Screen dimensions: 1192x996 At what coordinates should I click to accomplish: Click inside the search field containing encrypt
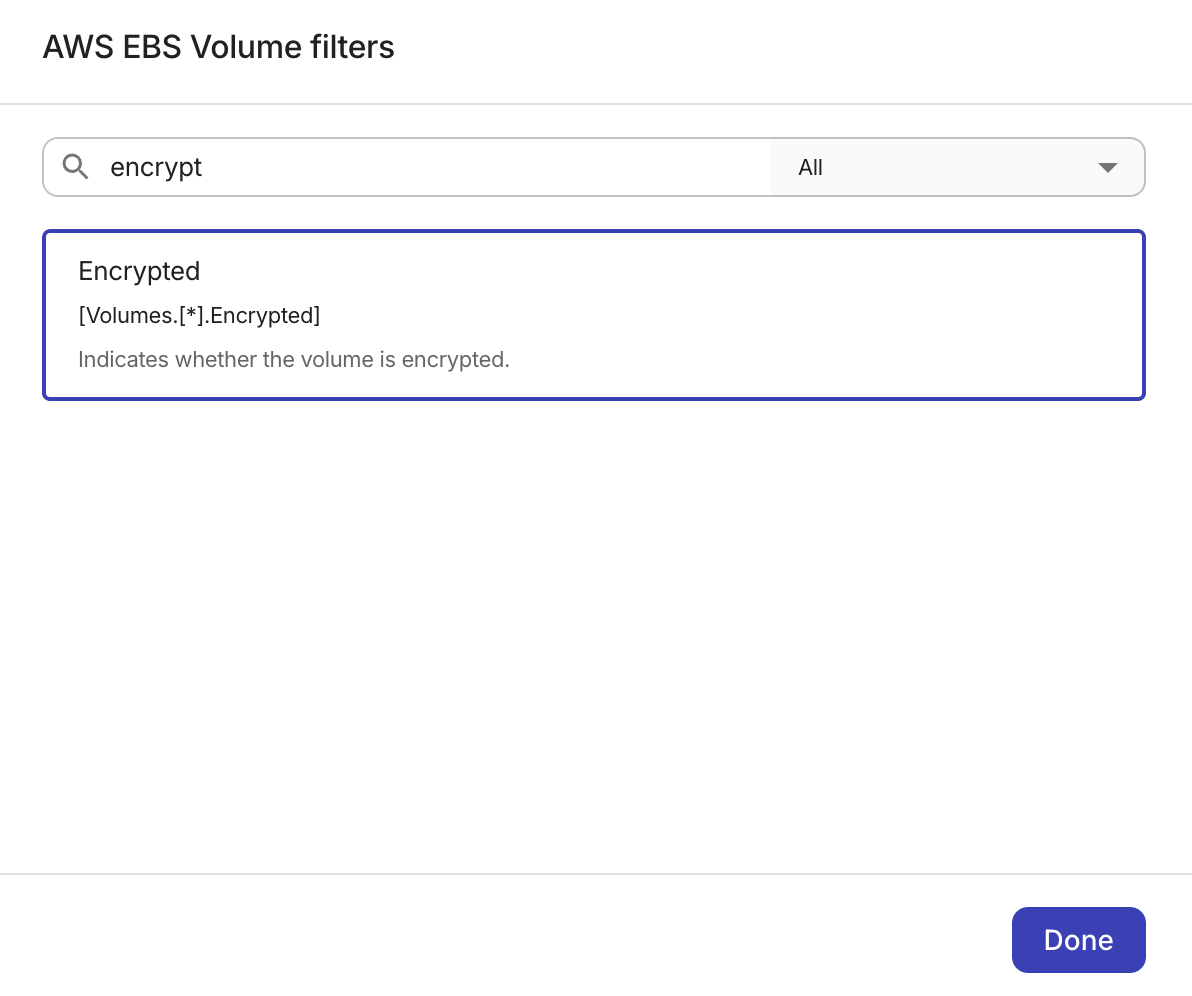tap(400, 167)
